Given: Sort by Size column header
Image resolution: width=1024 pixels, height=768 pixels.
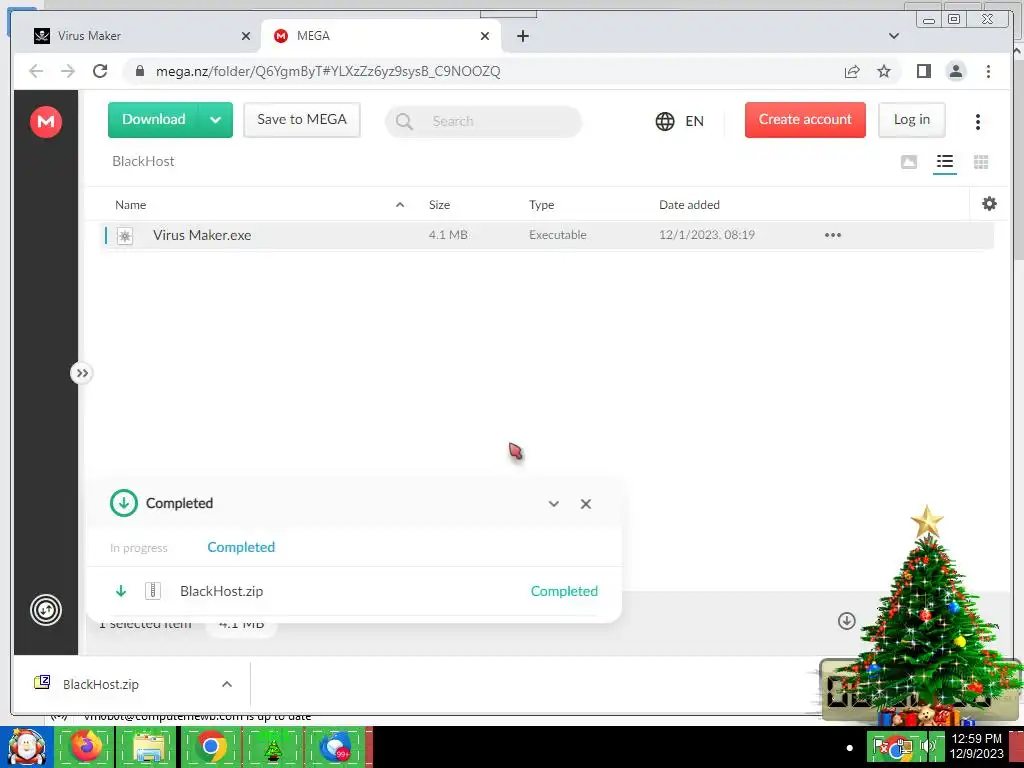Looking at the screenshot, I should (x=440, y=205).
